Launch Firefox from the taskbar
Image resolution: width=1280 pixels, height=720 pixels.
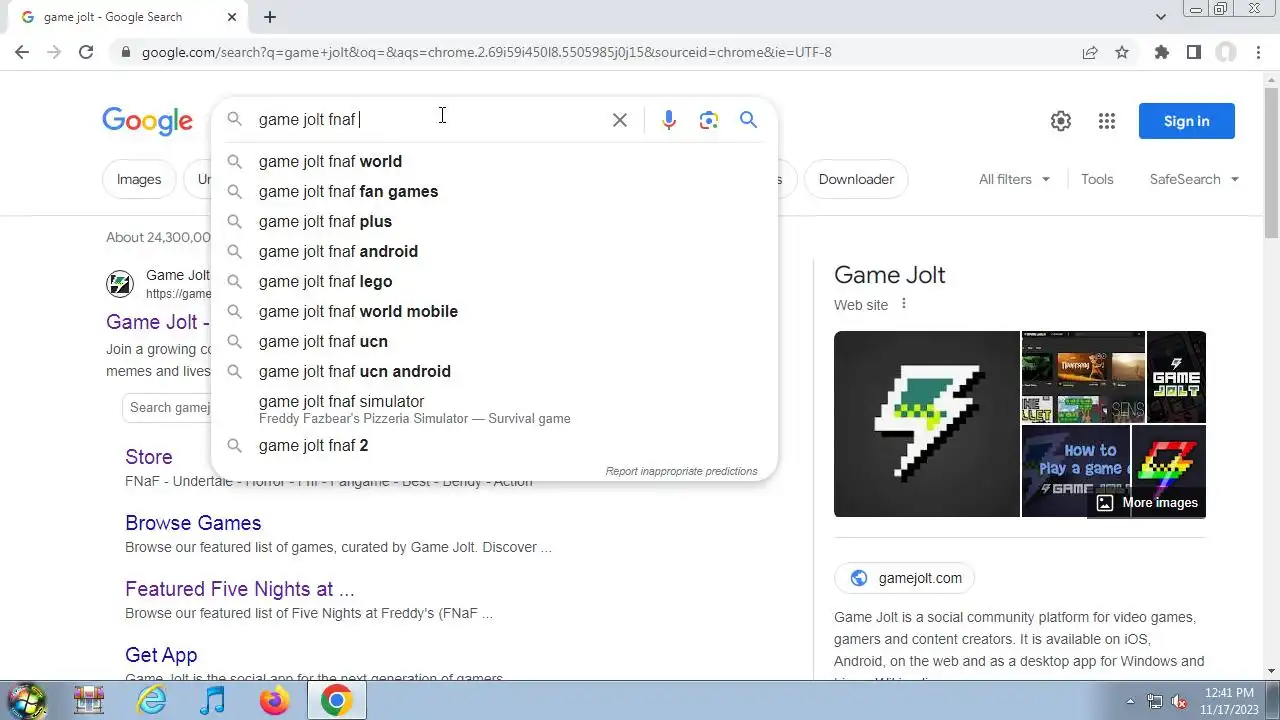point(274,701)
